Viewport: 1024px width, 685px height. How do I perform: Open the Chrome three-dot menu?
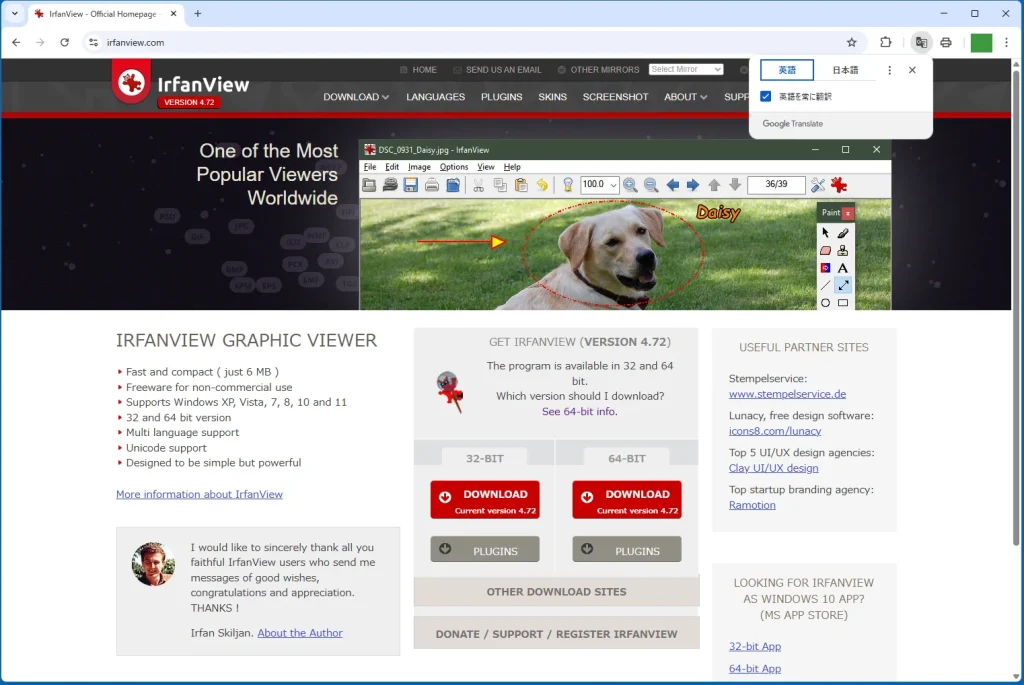[1006, 42]
